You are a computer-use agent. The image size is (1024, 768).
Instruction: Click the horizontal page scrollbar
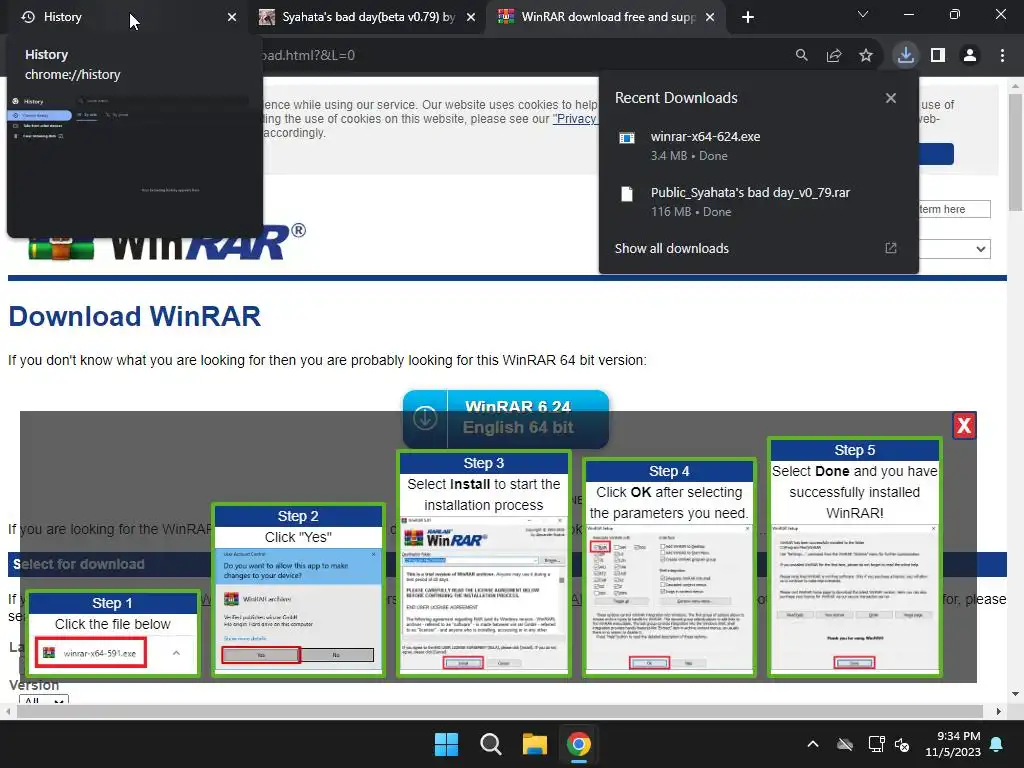pyautogui.click(x=500, y=711)
